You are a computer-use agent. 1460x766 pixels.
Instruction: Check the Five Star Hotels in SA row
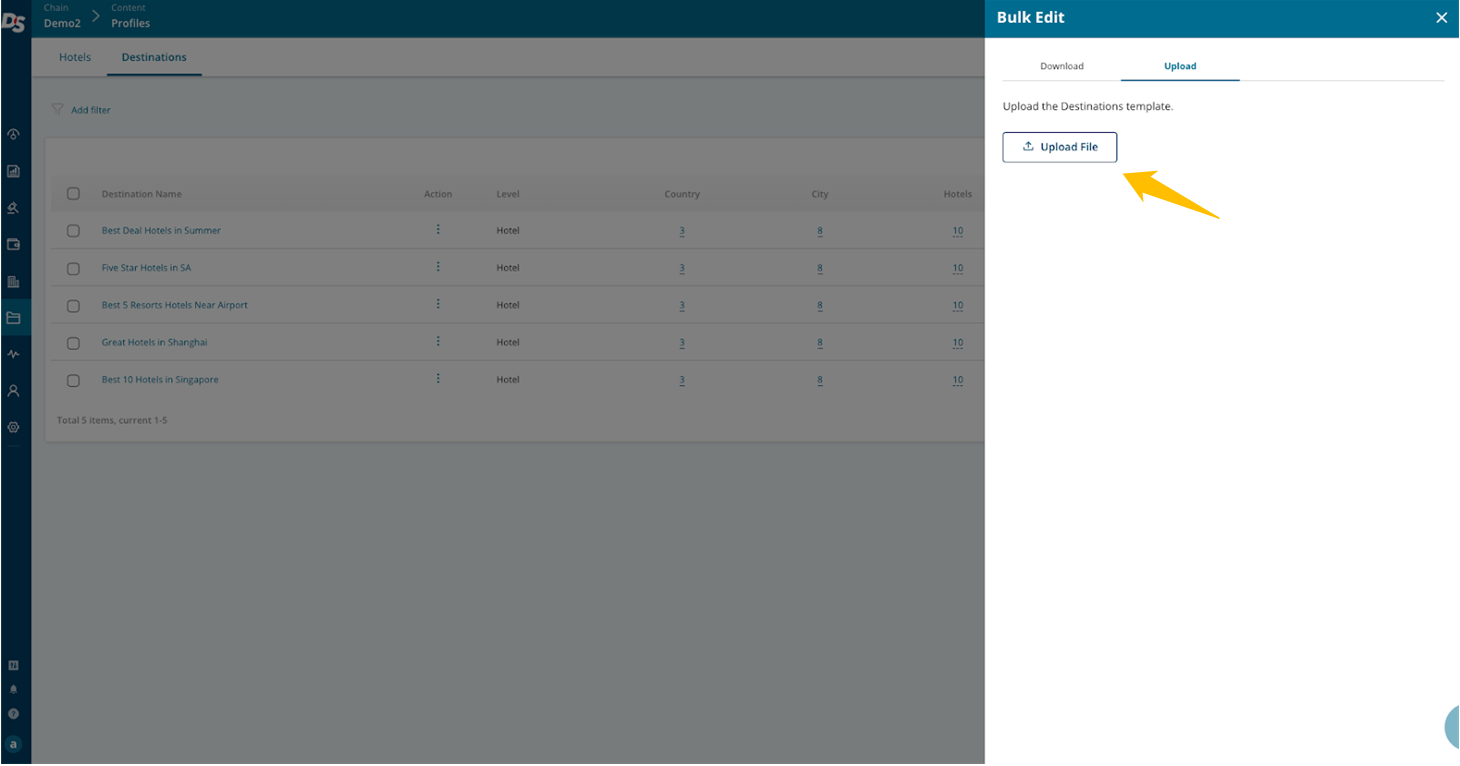tap(73, 268)
